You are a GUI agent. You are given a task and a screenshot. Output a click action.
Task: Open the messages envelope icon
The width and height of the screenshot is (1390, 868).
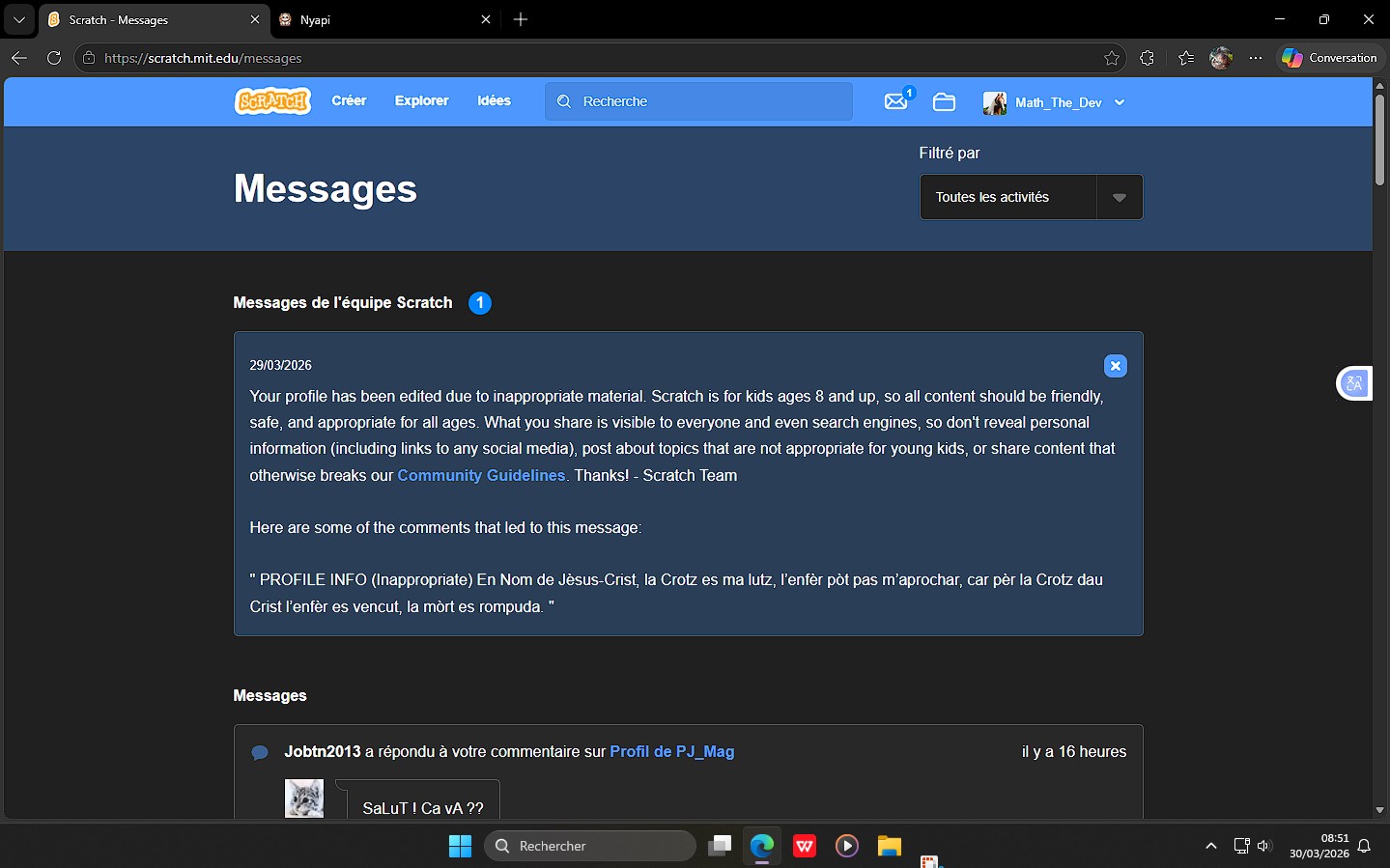[x=896, y=101]
